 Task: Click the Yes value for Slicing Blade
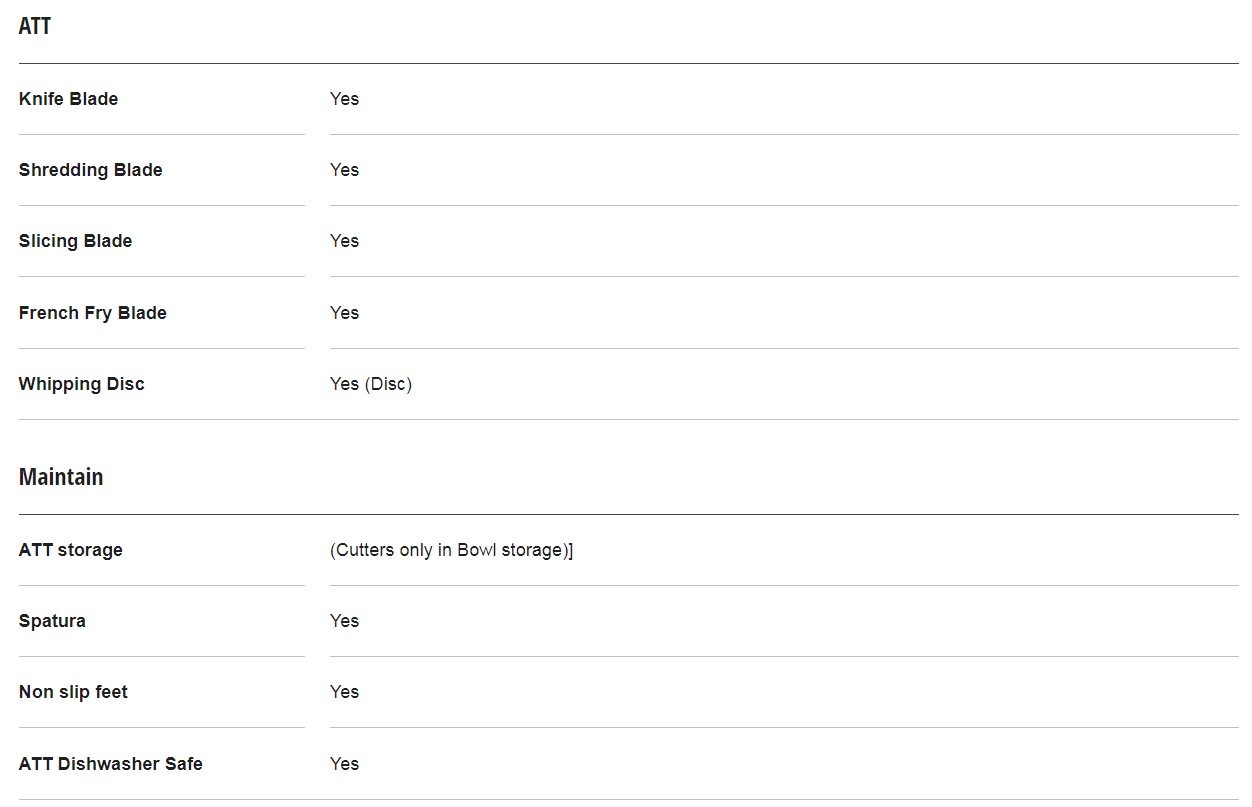344,241
